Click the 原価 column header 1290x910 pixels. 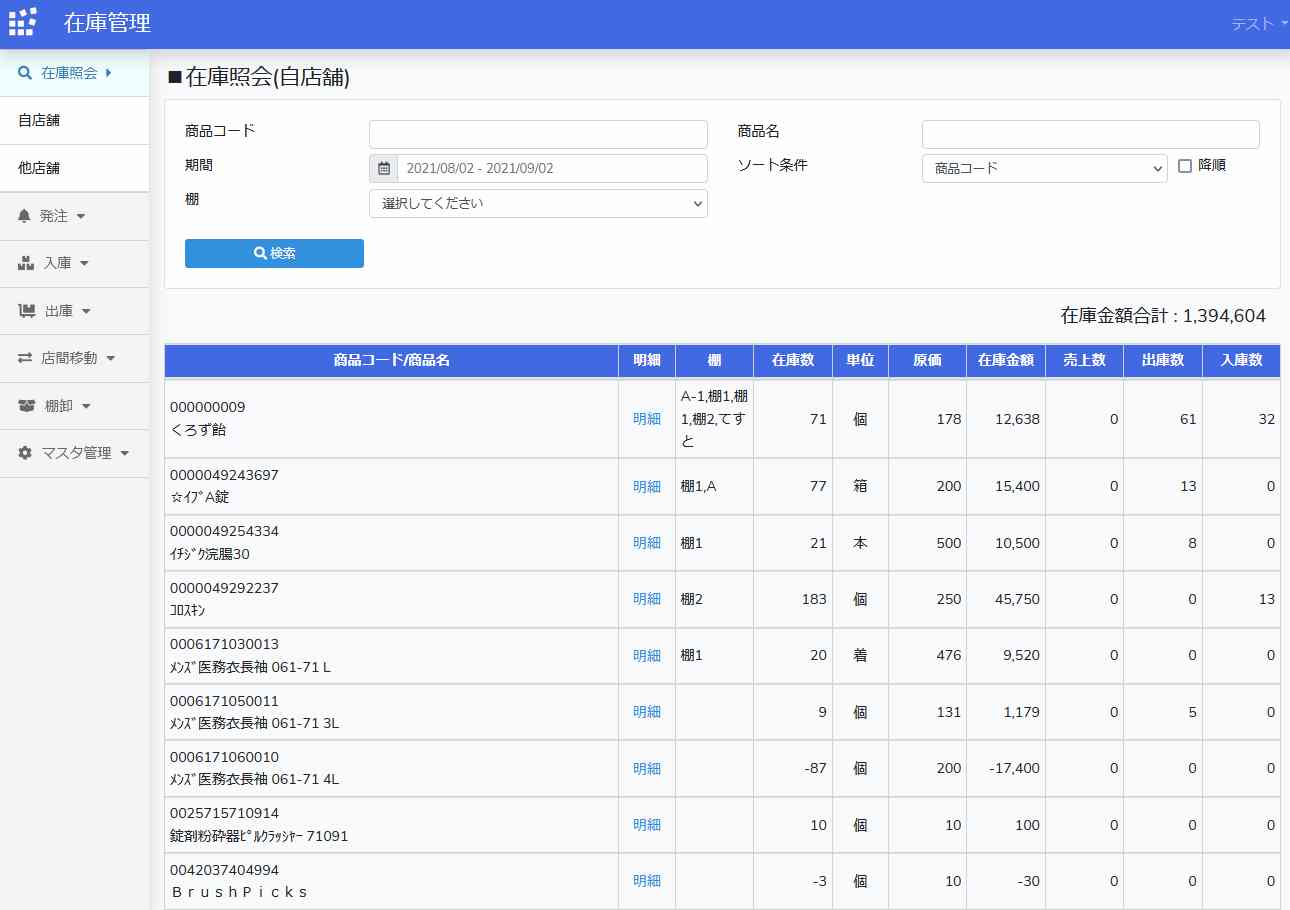click(x=927, y=360)
